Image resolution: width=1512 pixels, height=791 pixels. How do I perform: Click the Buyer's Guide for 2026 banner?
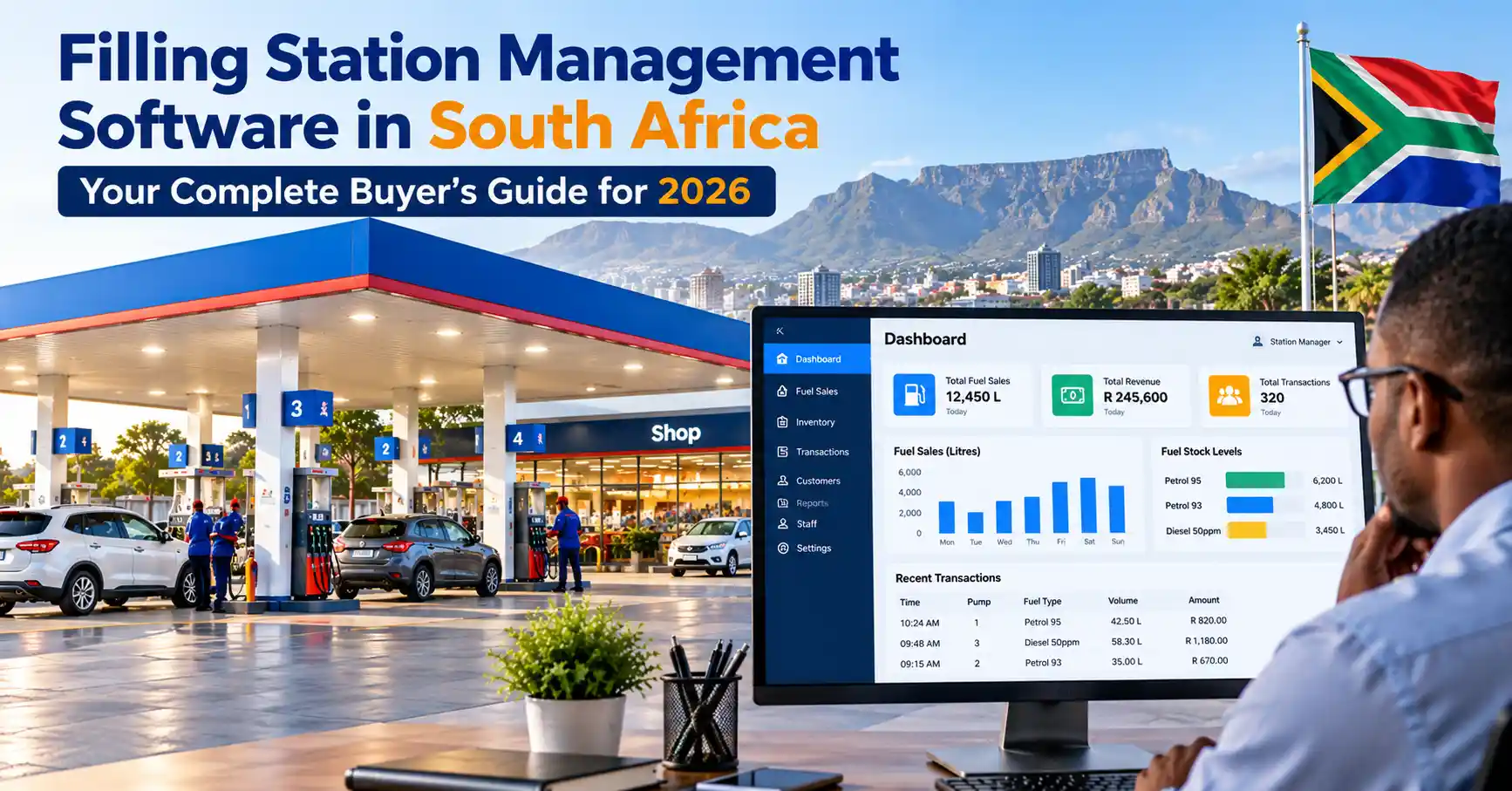(x=416, y=191)
